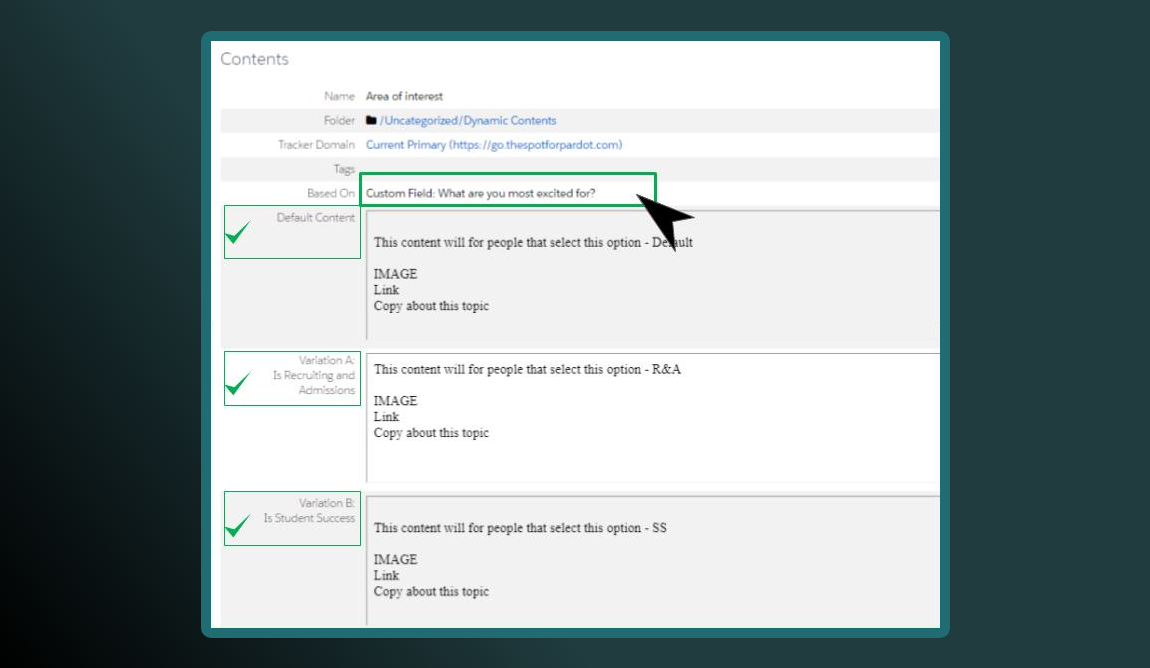Click the checkmark for Variation B

(242, 524)
